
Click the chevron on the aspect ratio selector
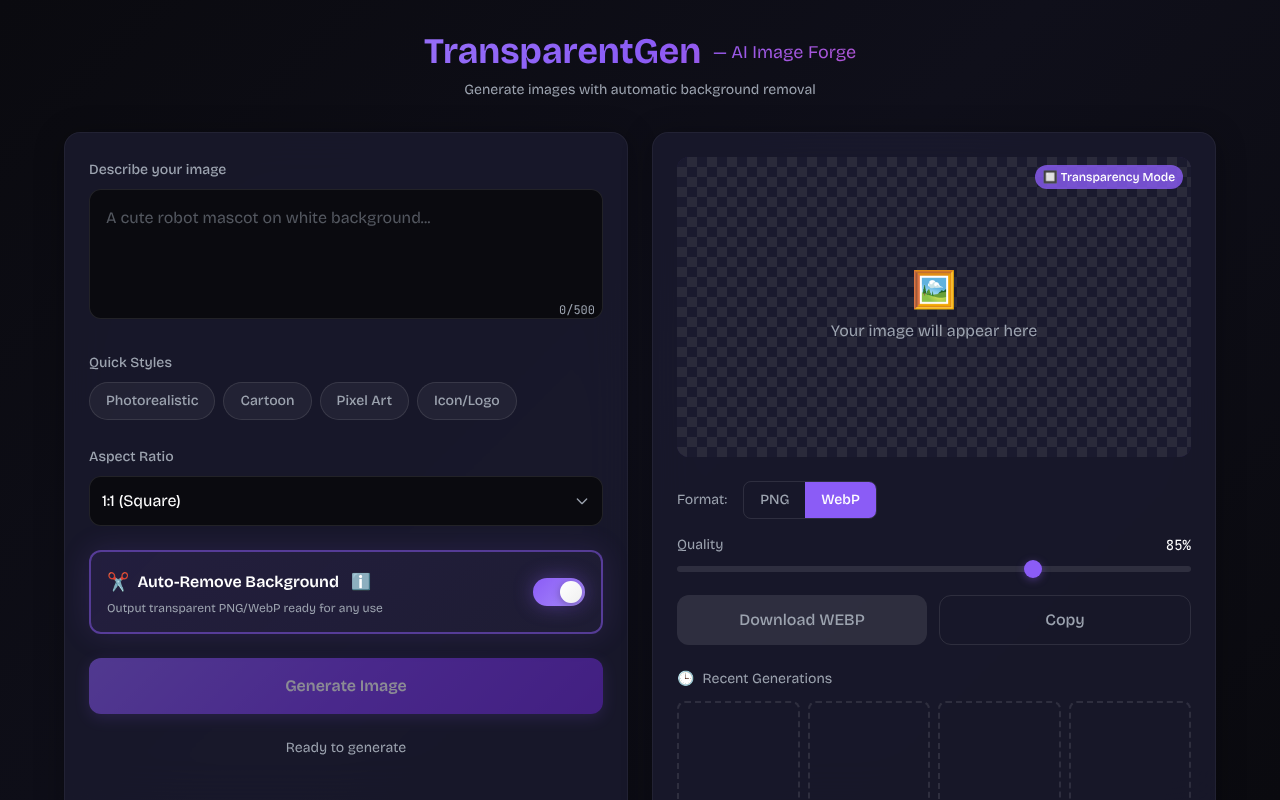[x=581, y=500]
